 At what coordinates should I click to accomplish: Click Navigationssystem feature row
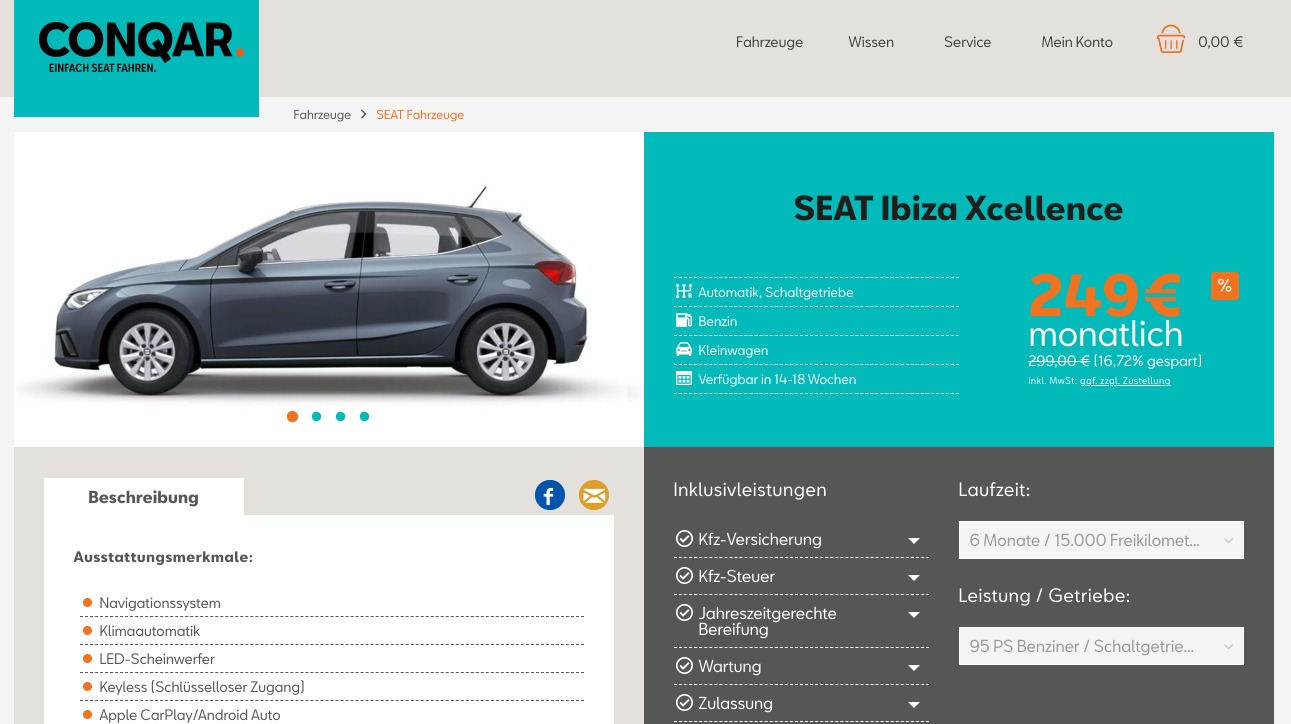tap(333, 603)
